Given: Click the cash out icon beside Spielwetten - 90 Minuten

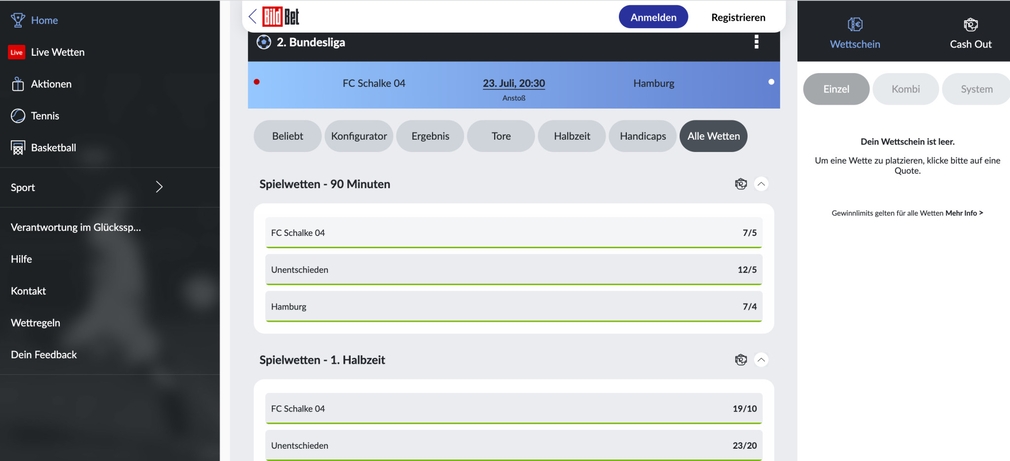Looking at the screenshot, I should pyautogui.click(x=740, y=184).
